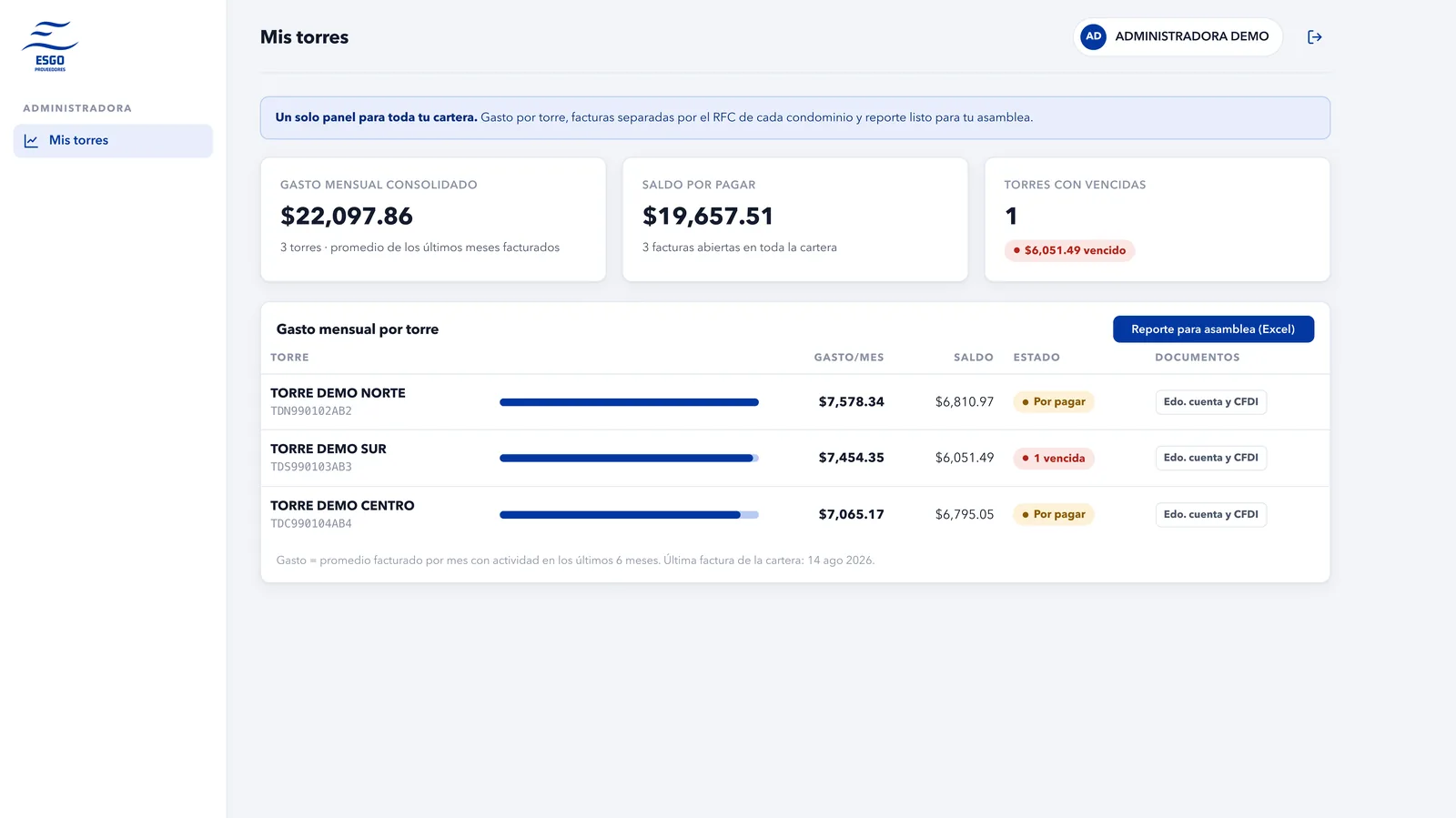Click the TORRE column header
The height and width of the screenshot is (818, 1456).
point(289,358)
